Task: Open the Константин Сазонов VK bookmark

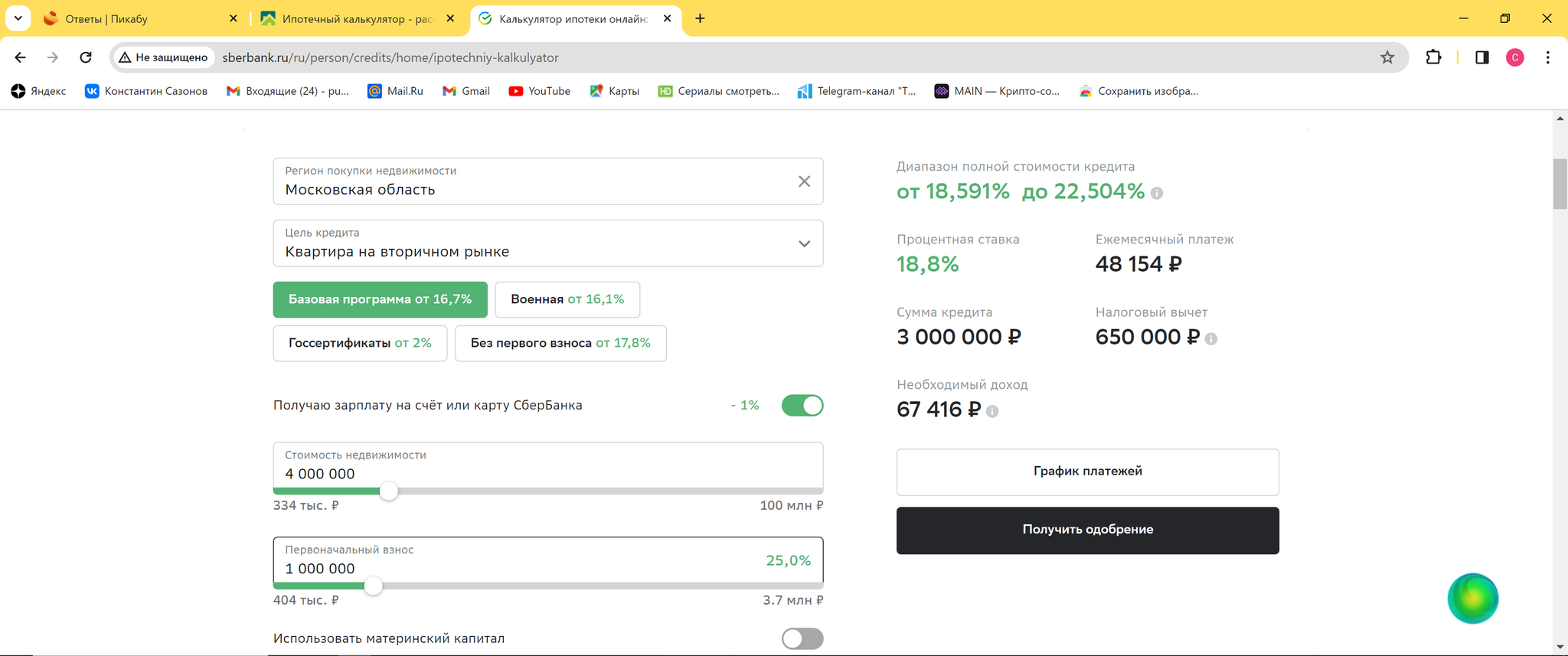Action: 146,91
